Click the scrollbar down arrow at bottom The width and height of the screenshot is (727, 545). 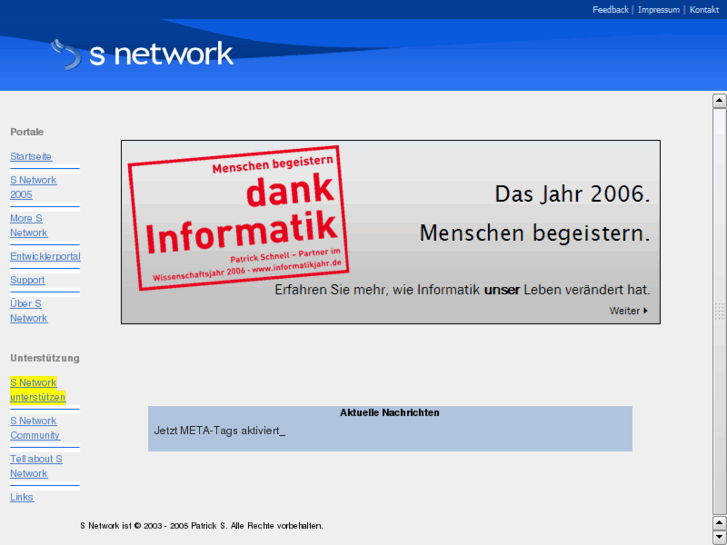(x=719, y=537)
